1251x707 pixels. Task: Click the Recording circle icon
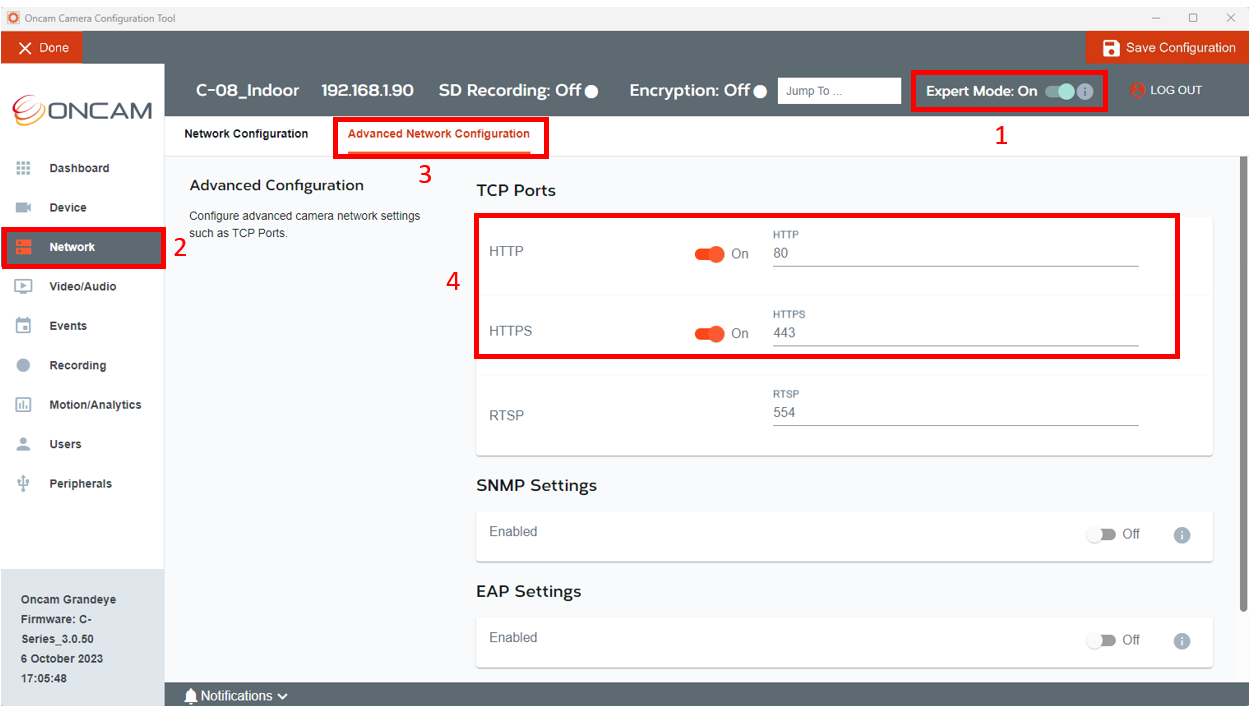tap(24, 365)
